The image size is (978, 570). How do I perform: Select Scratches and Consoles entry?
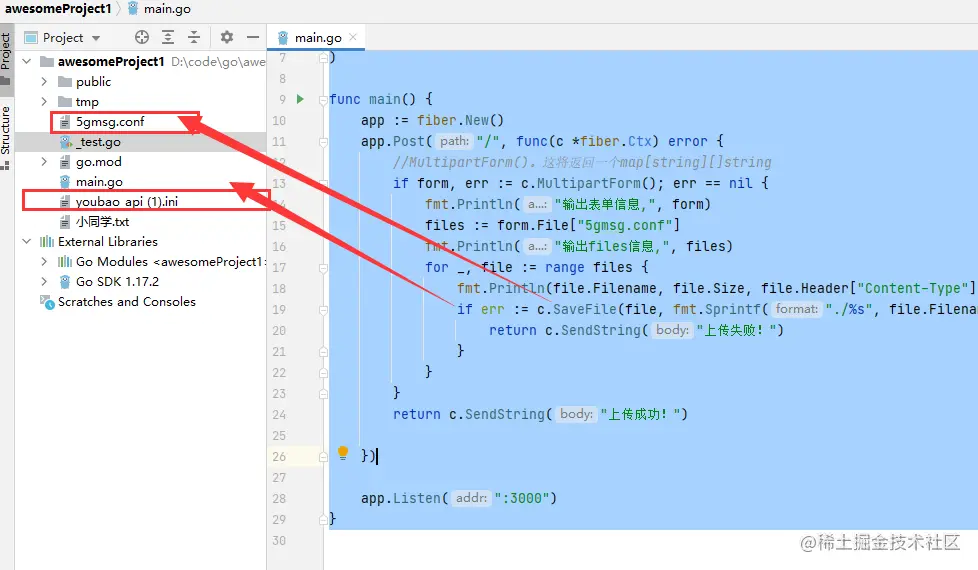pos(127,302)
